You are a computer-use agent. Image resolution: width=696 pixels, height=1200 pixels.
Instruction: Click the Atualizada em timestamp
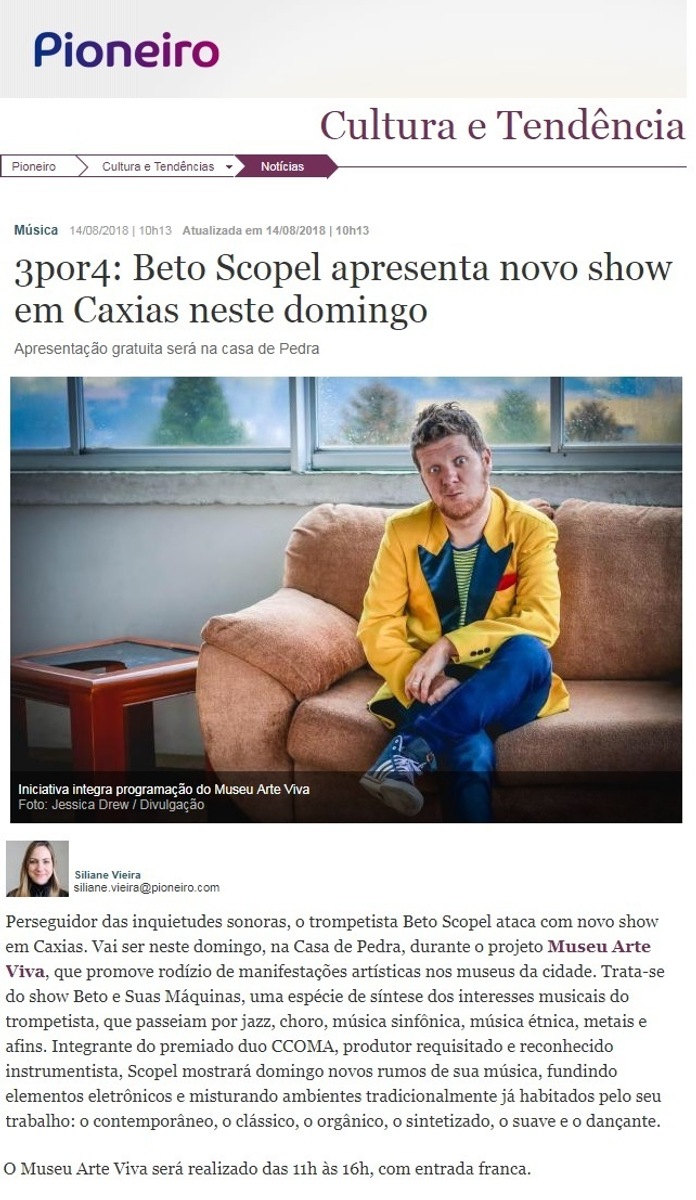276,230
